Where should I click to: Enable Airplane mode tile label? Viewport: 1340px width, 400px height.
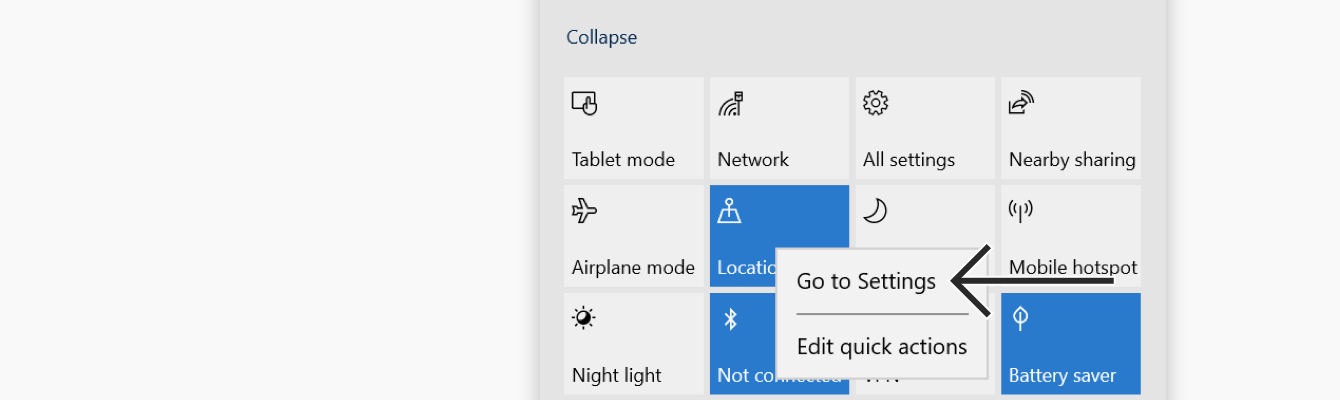pos(633,267)
